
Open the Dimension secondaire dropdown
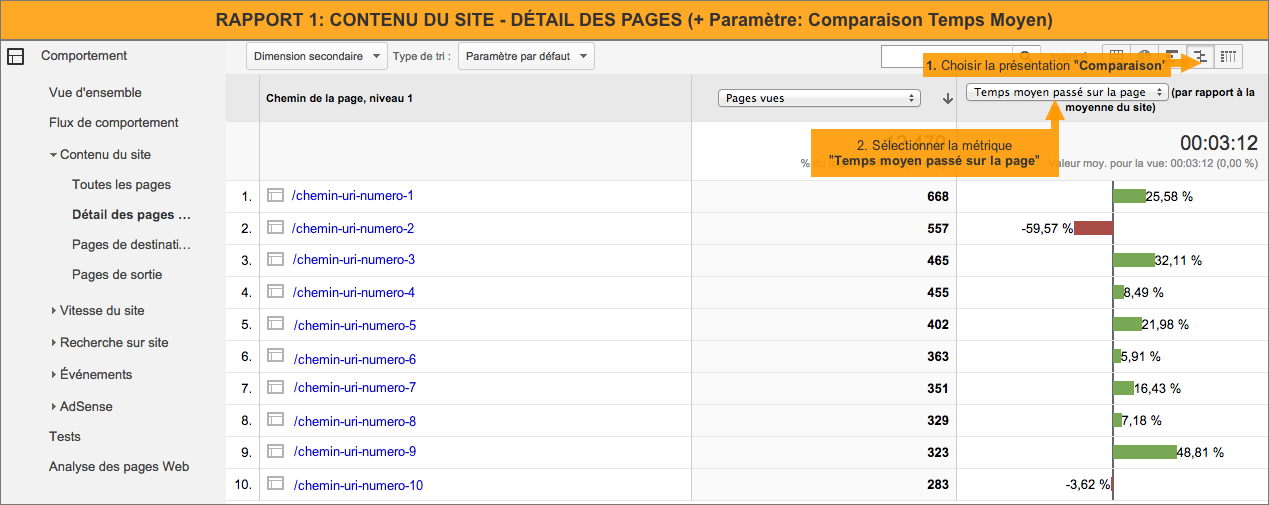tap(317, 57)
